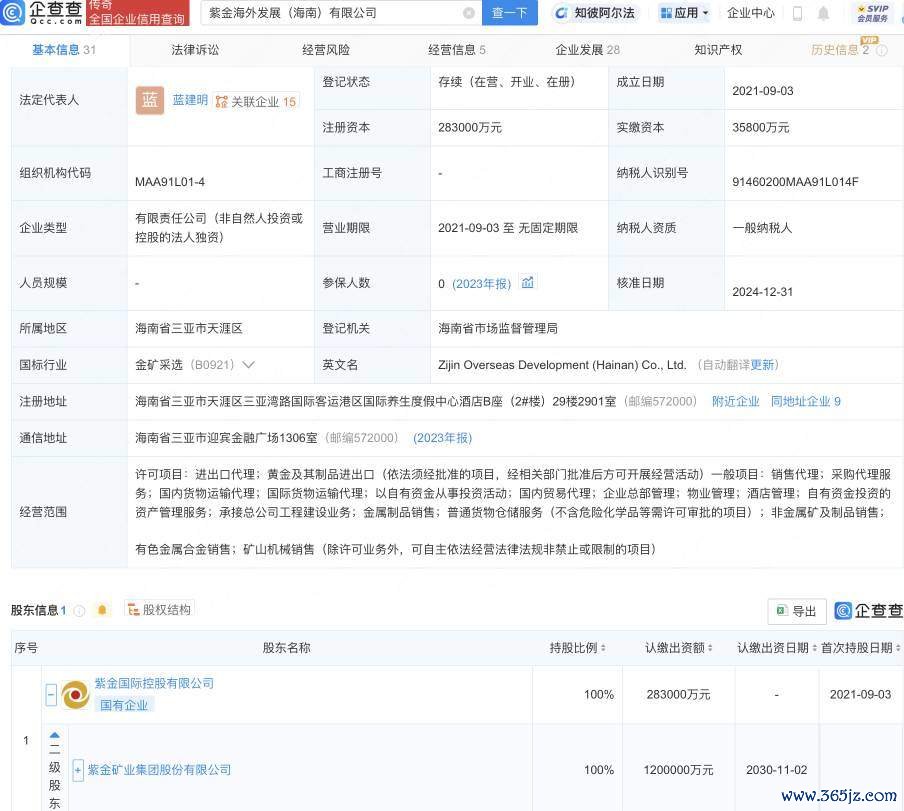This screenshot has height=811, width=904.
Task: Click 更新 next to the English name
Action: coord(762,365)
